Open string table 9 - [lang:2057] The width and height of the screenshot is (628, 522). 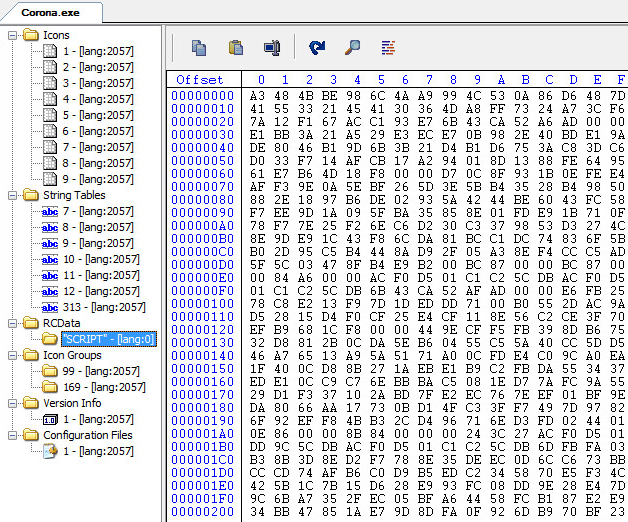coord(98,243)
